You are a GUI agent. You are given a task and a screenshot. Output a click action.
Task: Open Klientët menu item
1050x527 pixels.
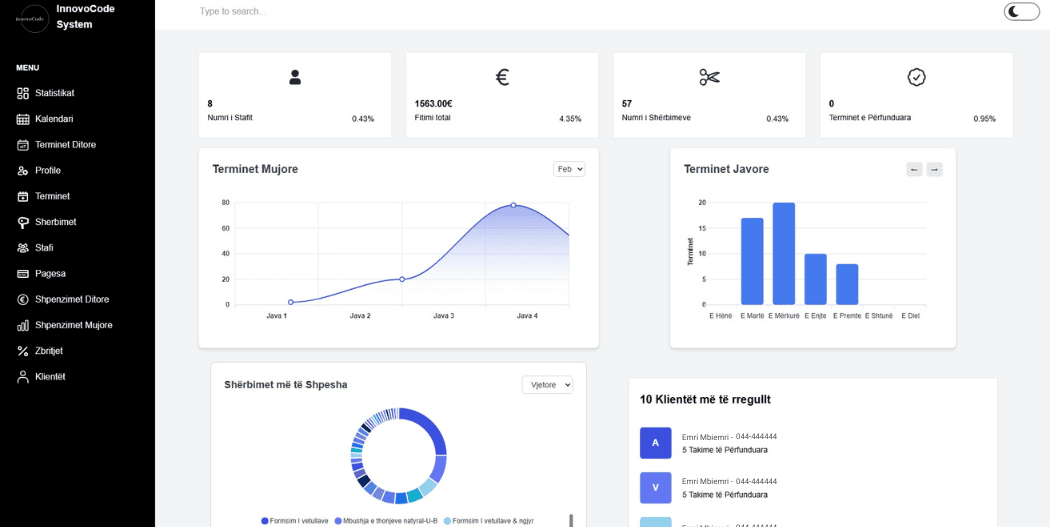[50, 377]
